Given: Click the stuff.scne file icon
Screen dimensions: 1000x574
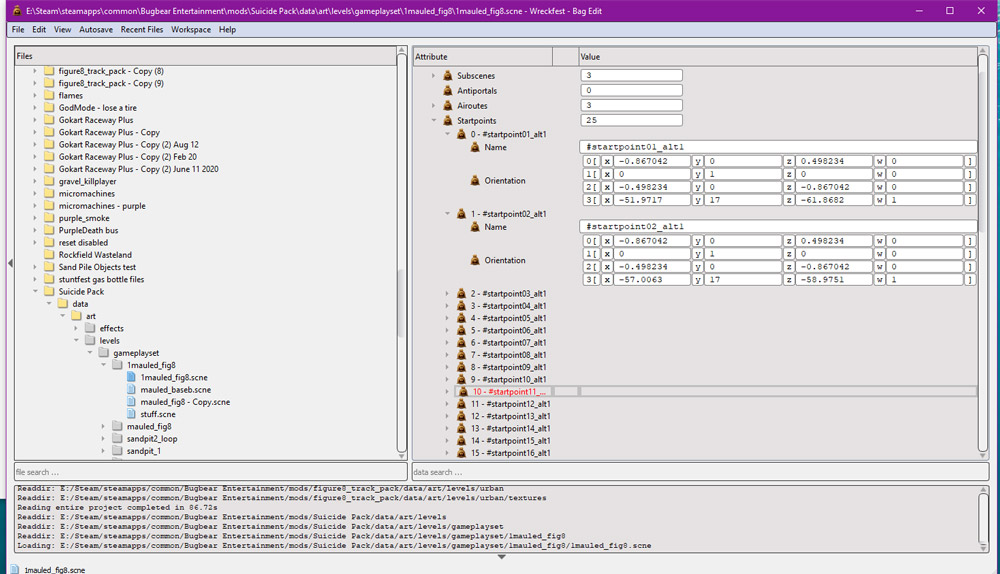Looking at the screenshot, I should (x=131, y=414).
